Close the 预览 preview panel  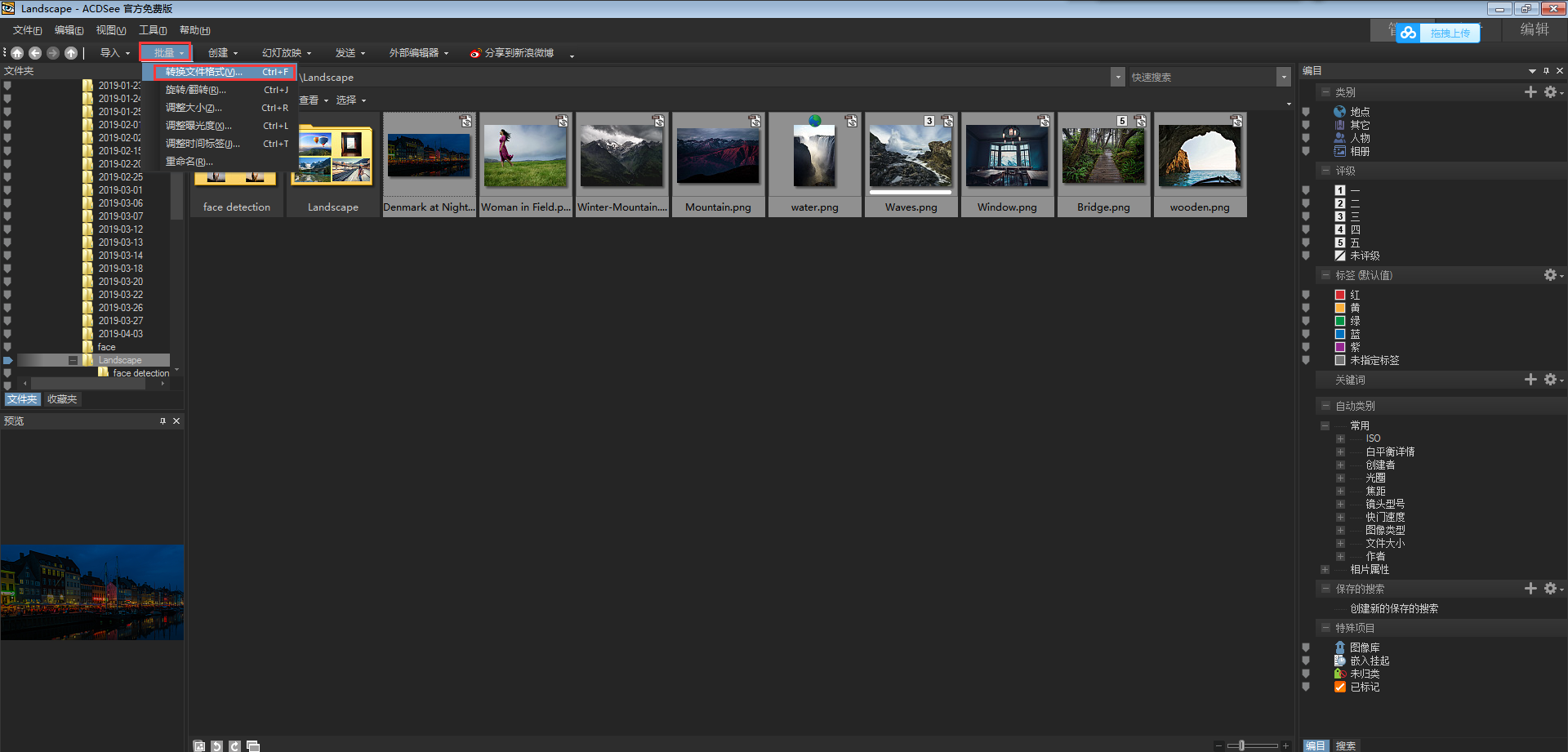tap(176, 421)
